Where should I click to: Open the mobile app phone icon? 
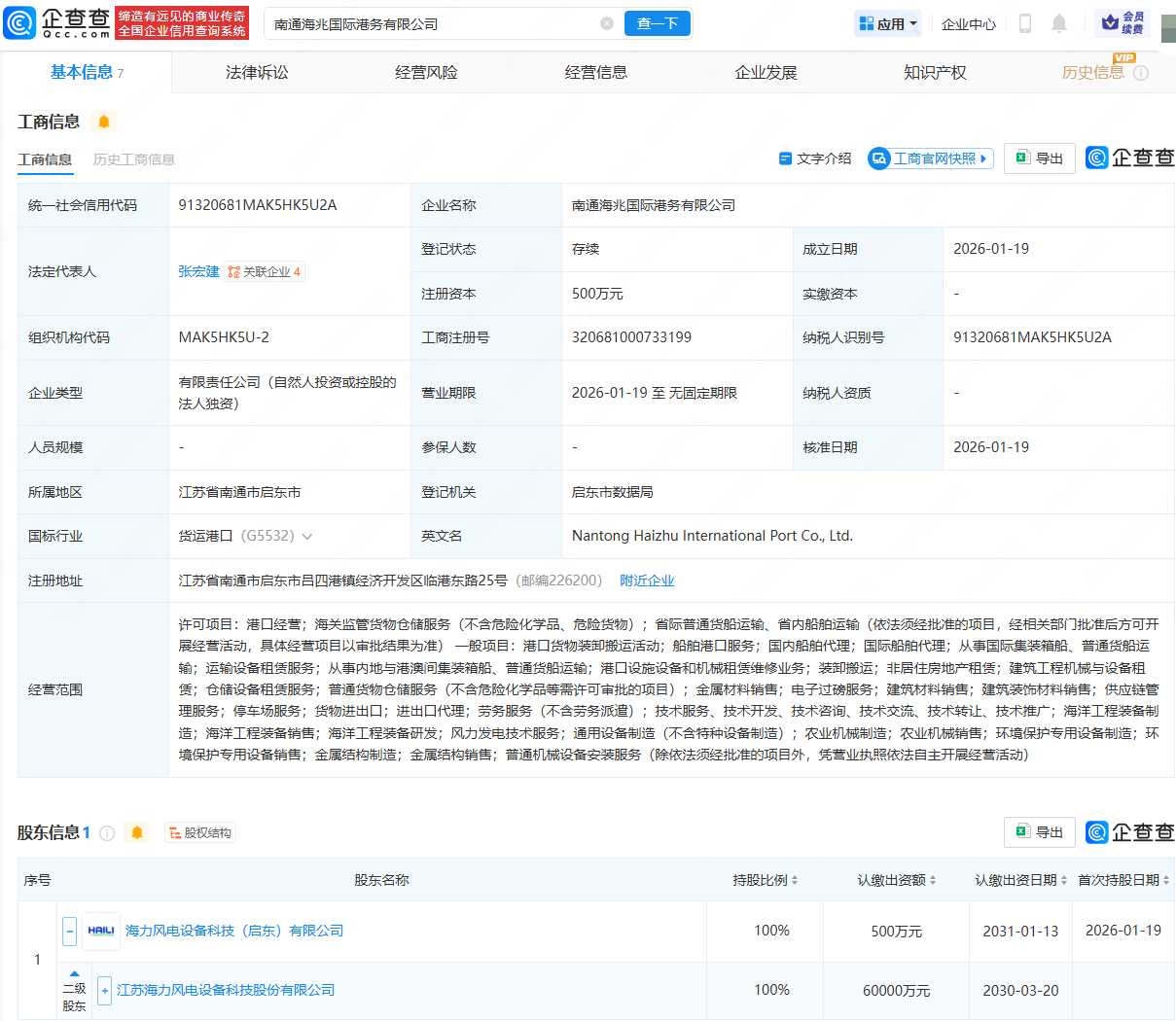[x=1024, y=23]
